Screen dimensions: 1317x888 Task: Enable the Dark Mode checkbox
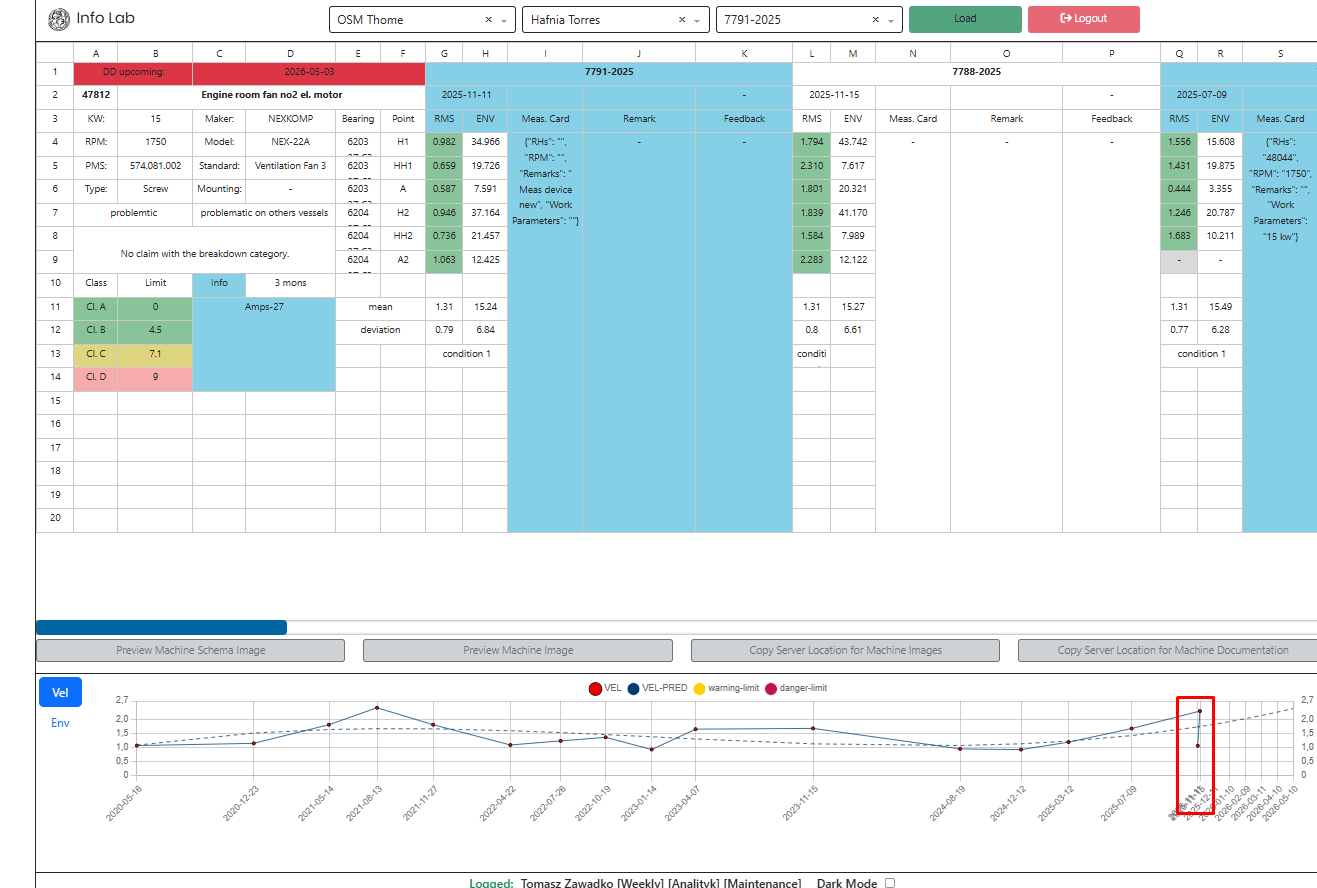[890, 882]
